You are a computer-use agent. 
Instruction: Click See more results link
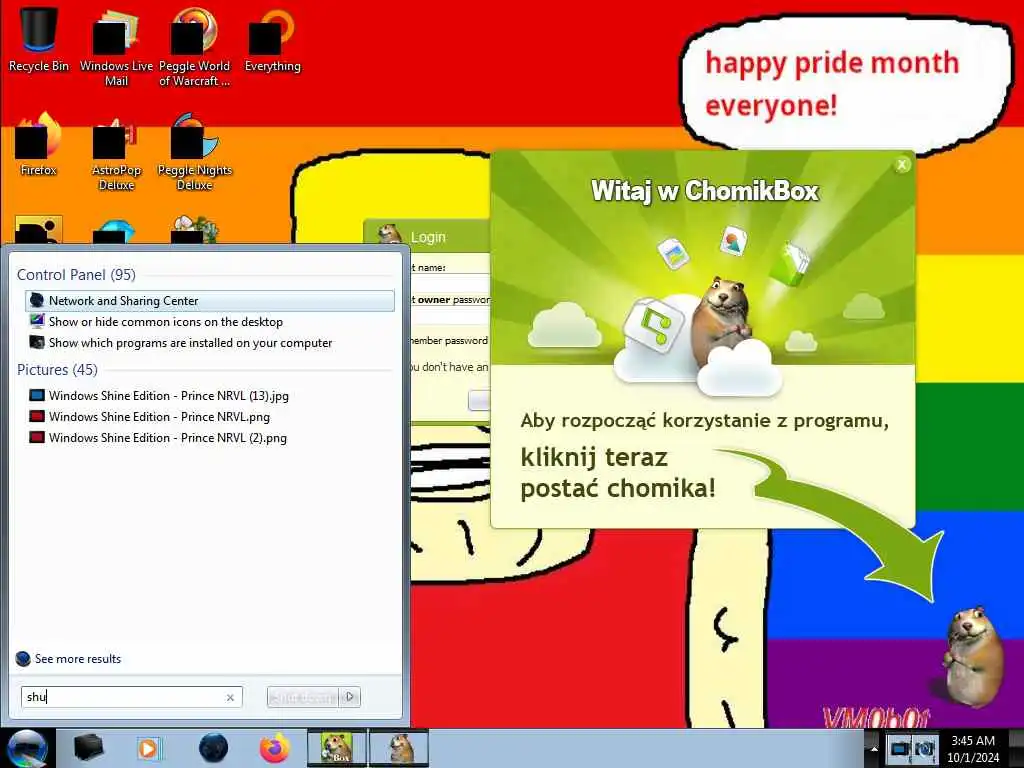pos(78,658)
